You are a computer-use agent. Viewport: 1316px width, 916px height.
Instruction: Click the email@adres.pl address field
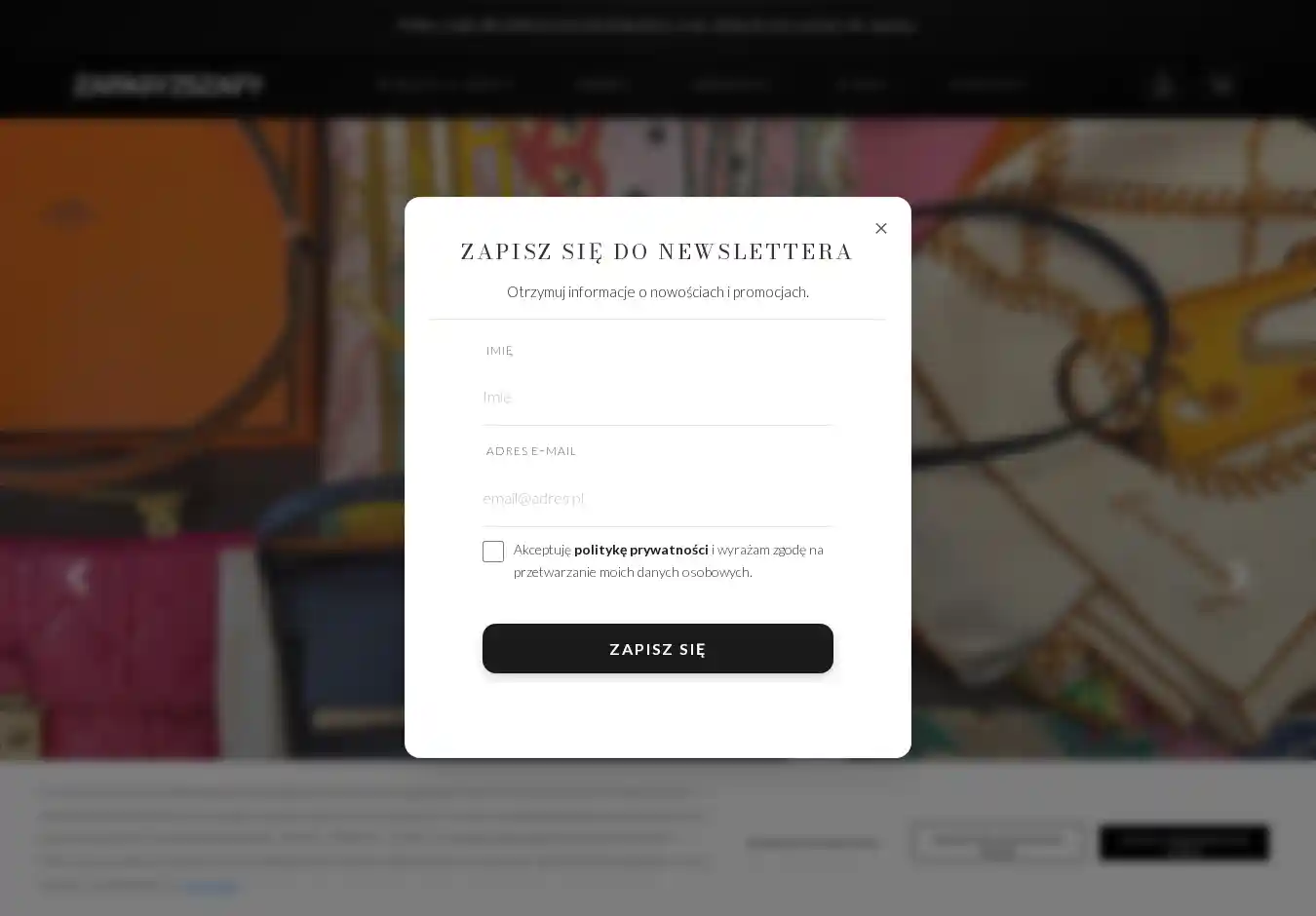[658, 499]
